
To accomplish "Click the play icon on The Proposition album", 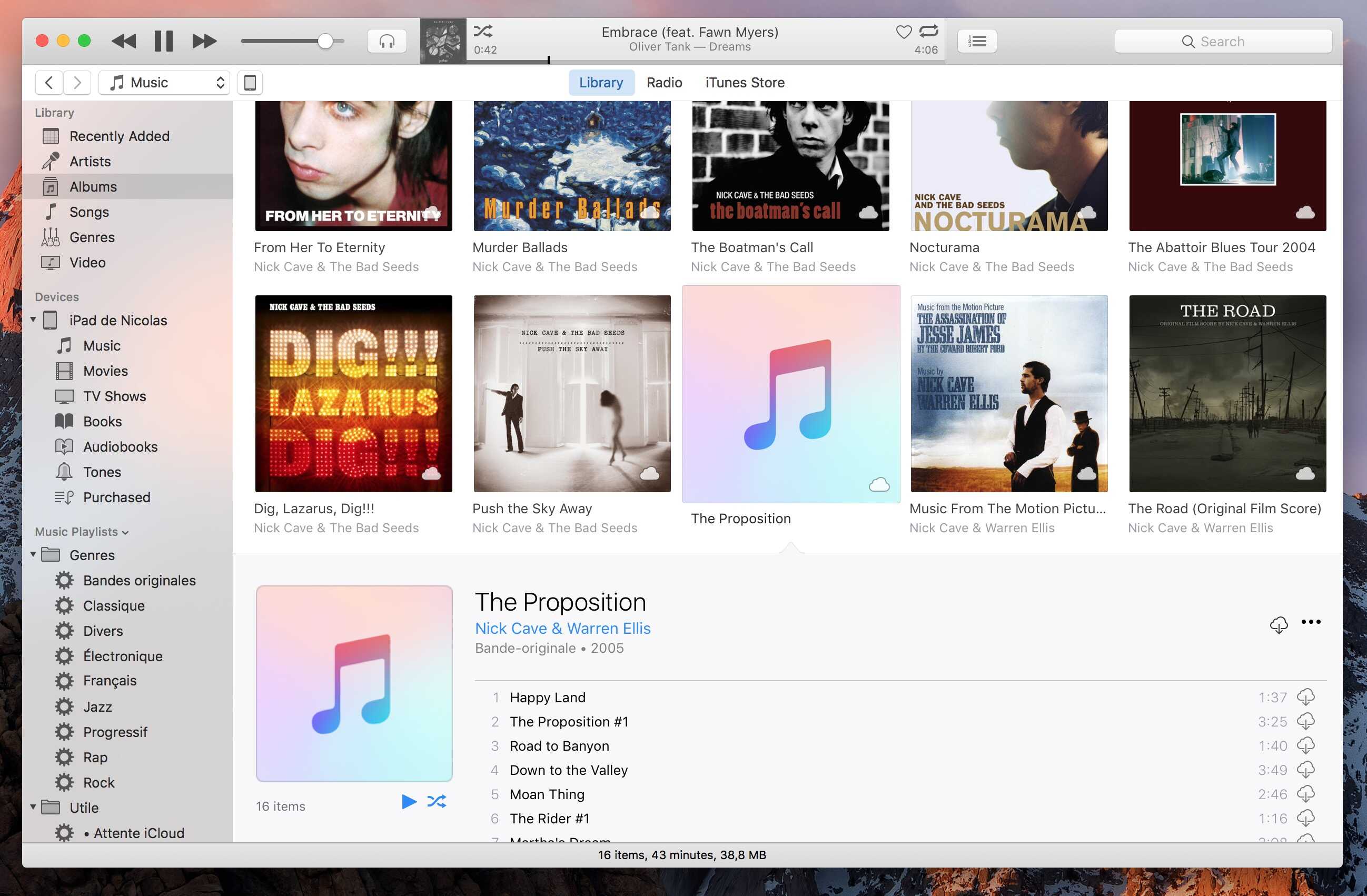I will pos(408,800).
